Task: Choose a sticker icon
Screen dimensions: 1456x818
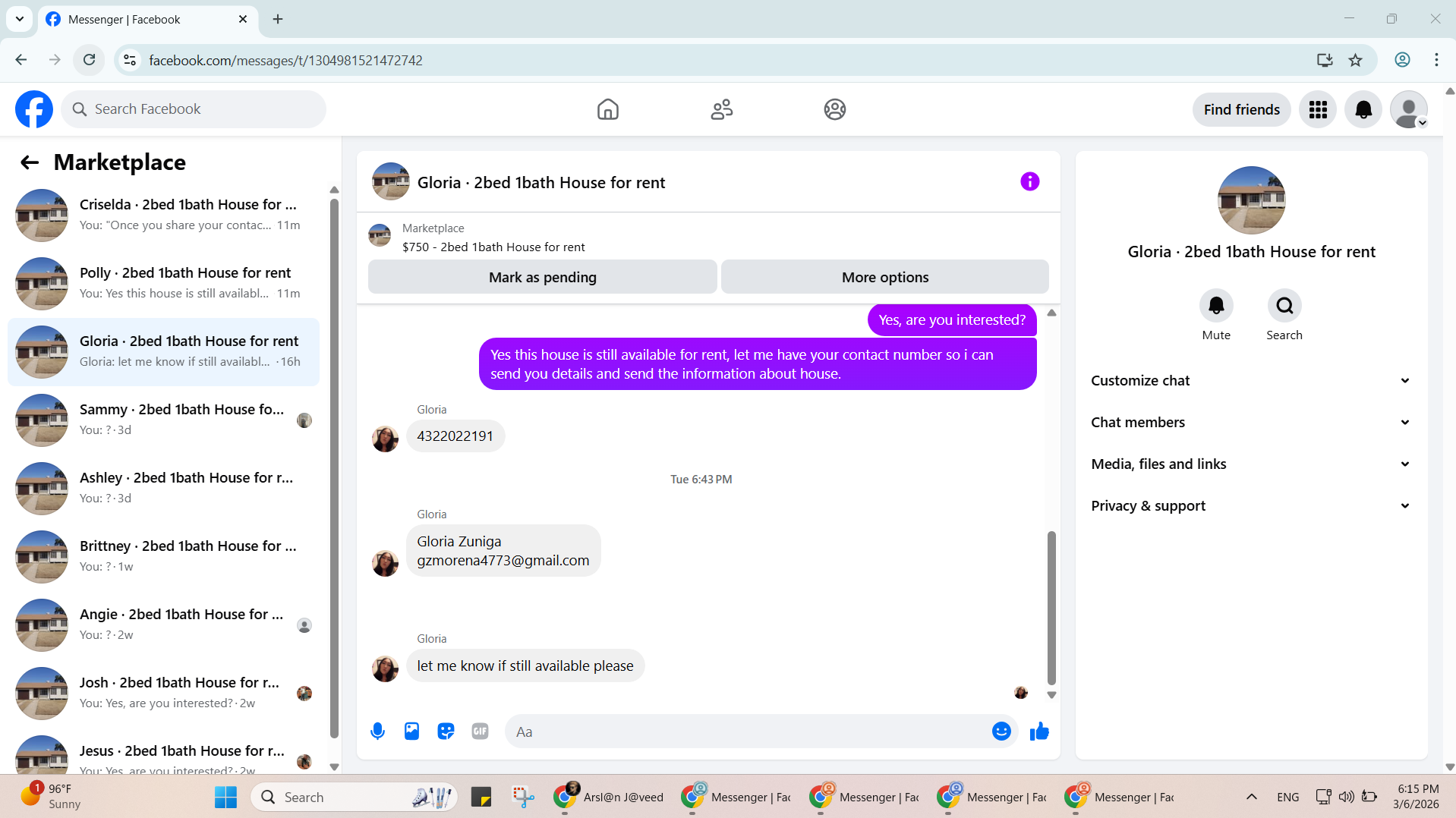Action: pos(446,731)
